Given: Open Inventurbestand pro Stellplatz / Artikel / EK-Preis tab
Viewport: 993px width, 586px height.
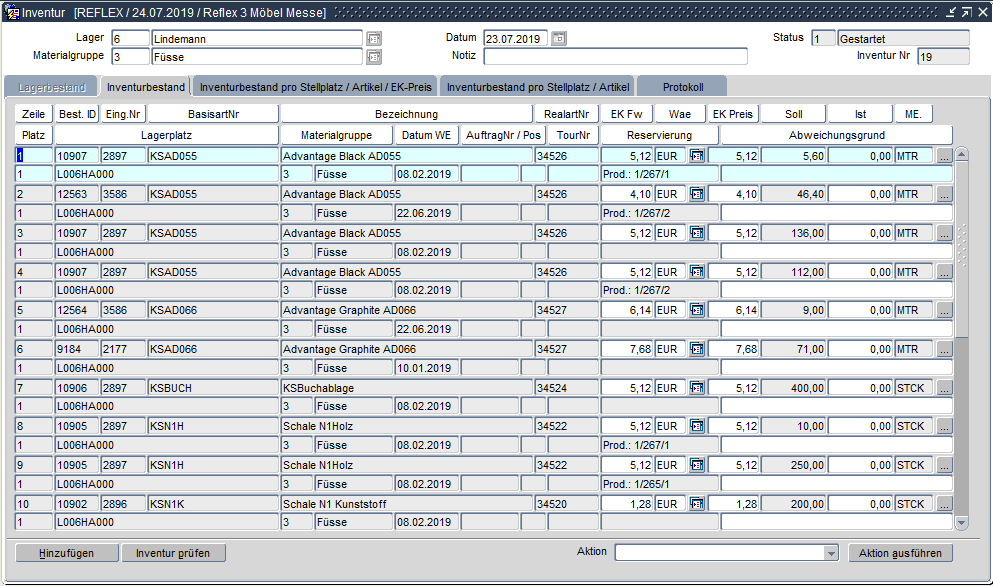Looking at the screenshot, I should [x=316, y=87].
